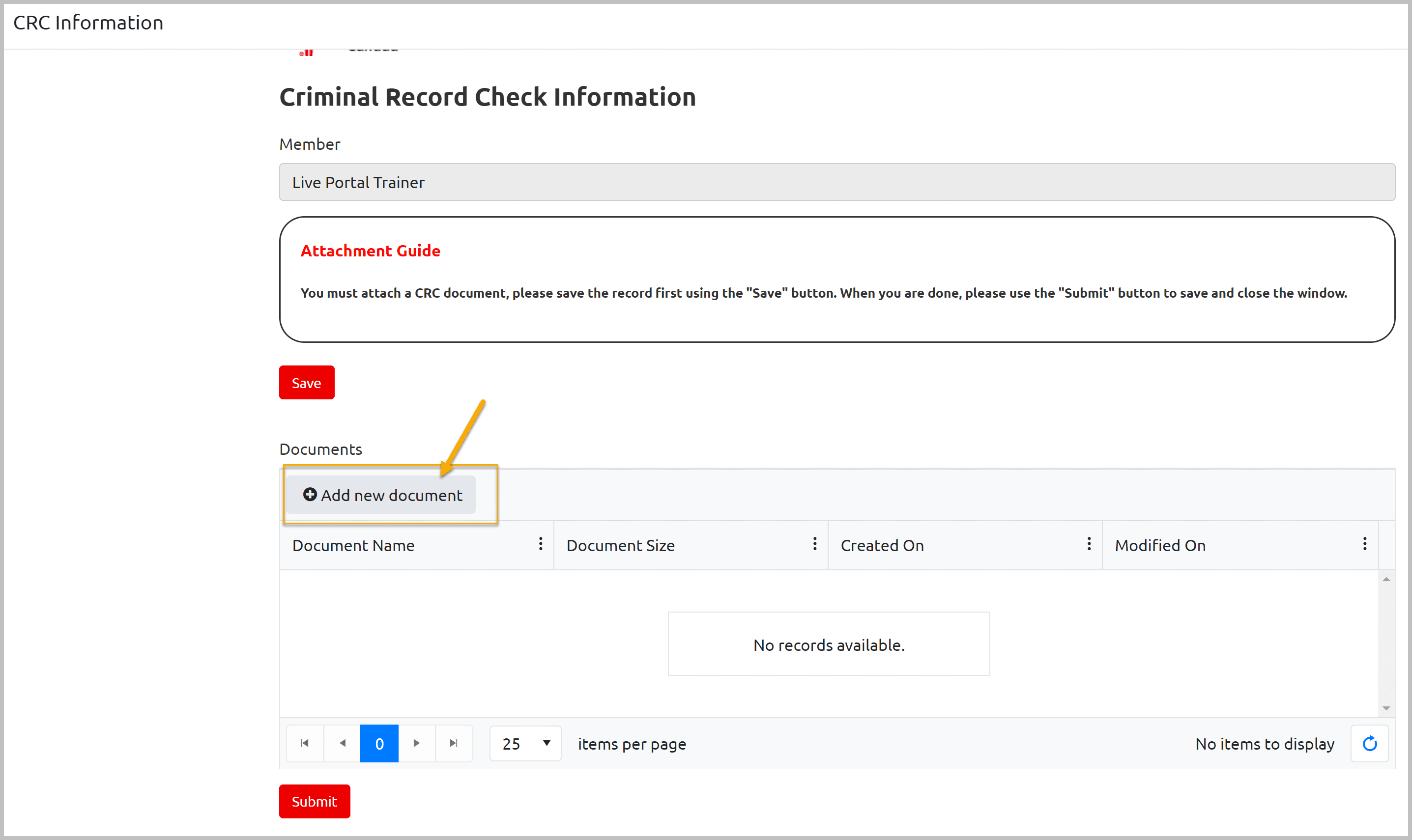Screen dimensions: 1412x840
Task: Click the No records available message
Action: point(829,644)
